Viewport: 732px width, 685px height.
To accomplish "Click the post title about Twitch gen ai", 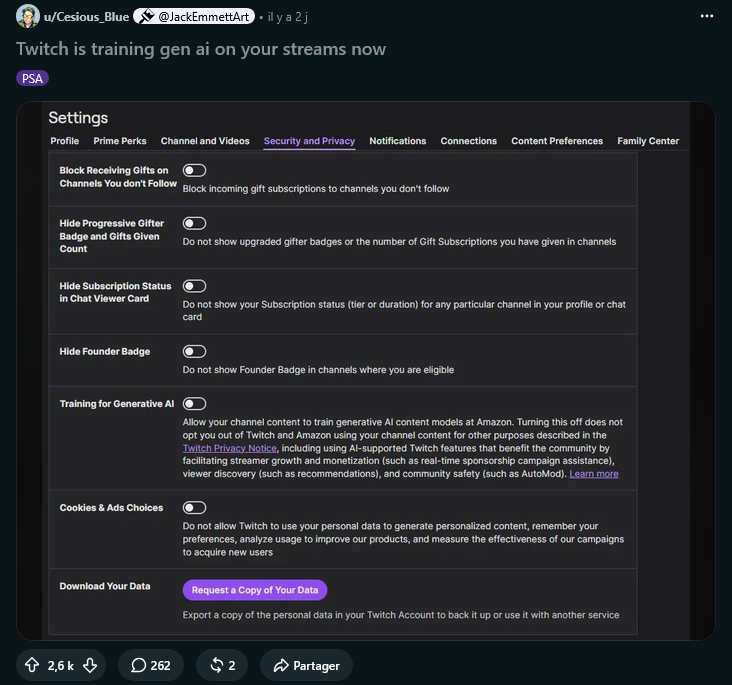I will pos(201,49).
